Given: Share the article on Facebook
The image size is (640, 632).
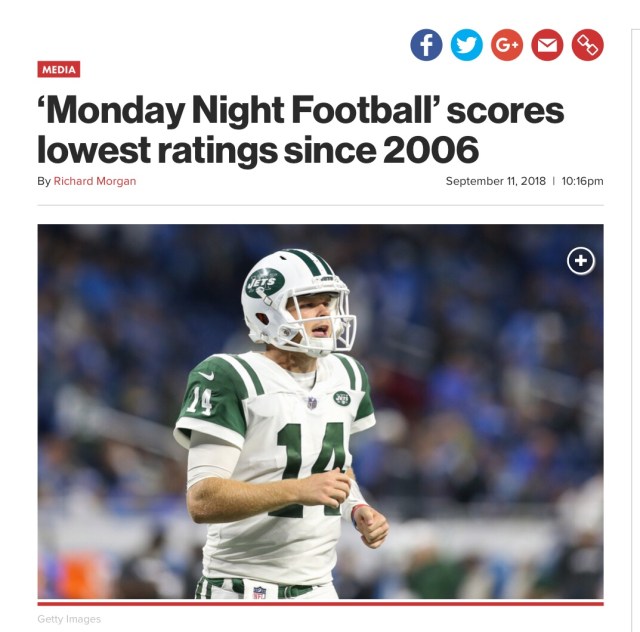Looking at the screenshot, I should pos(426,45).
